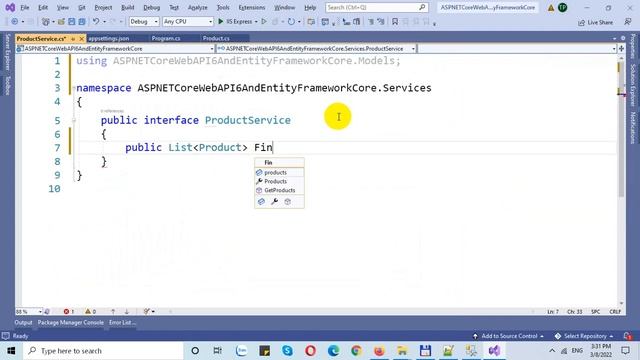Click the CRLF line ending indicator
Screen dimensions: 640x360
click(615, 311)
